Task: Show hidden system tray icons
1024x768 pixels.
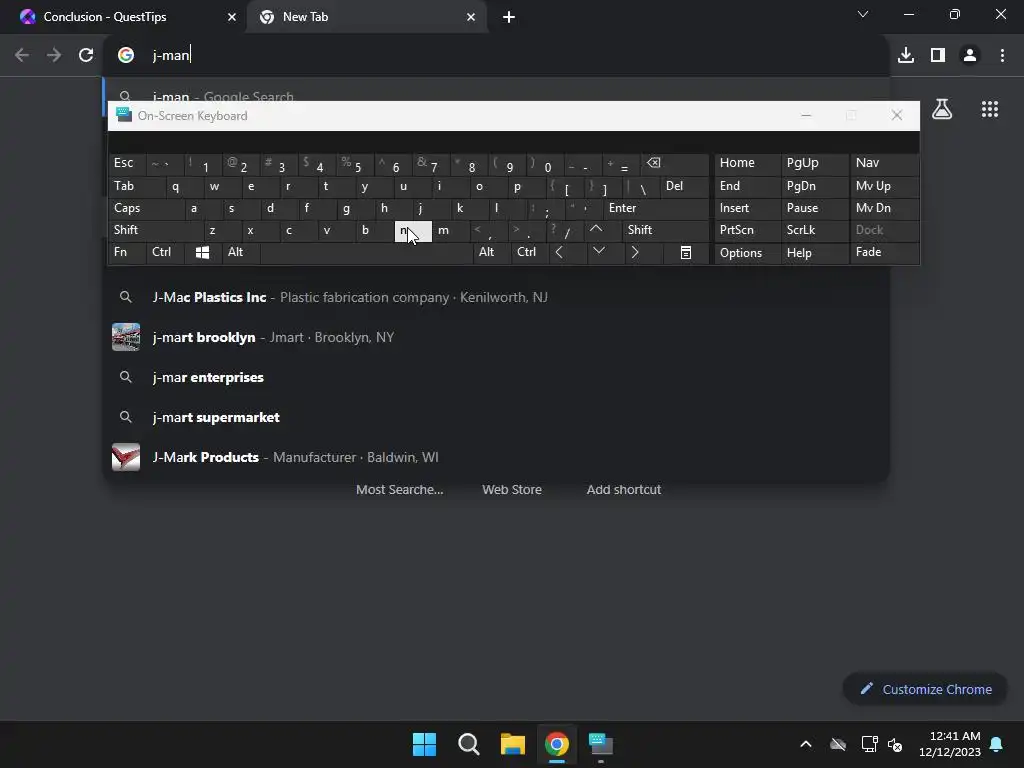Action: coord(806,744)
